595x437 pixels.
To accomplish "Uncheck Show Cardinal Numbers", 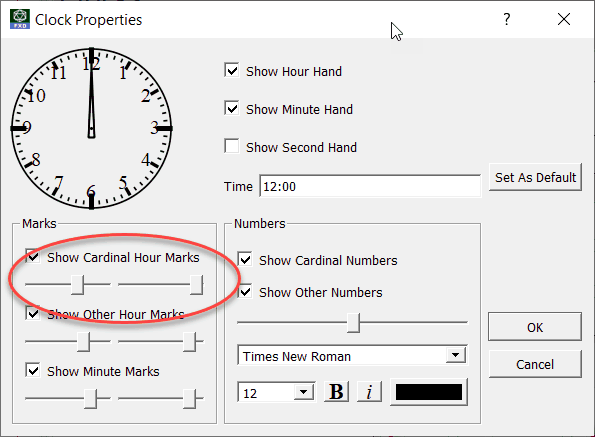I will pyautogui.click(x=245, y=260).
